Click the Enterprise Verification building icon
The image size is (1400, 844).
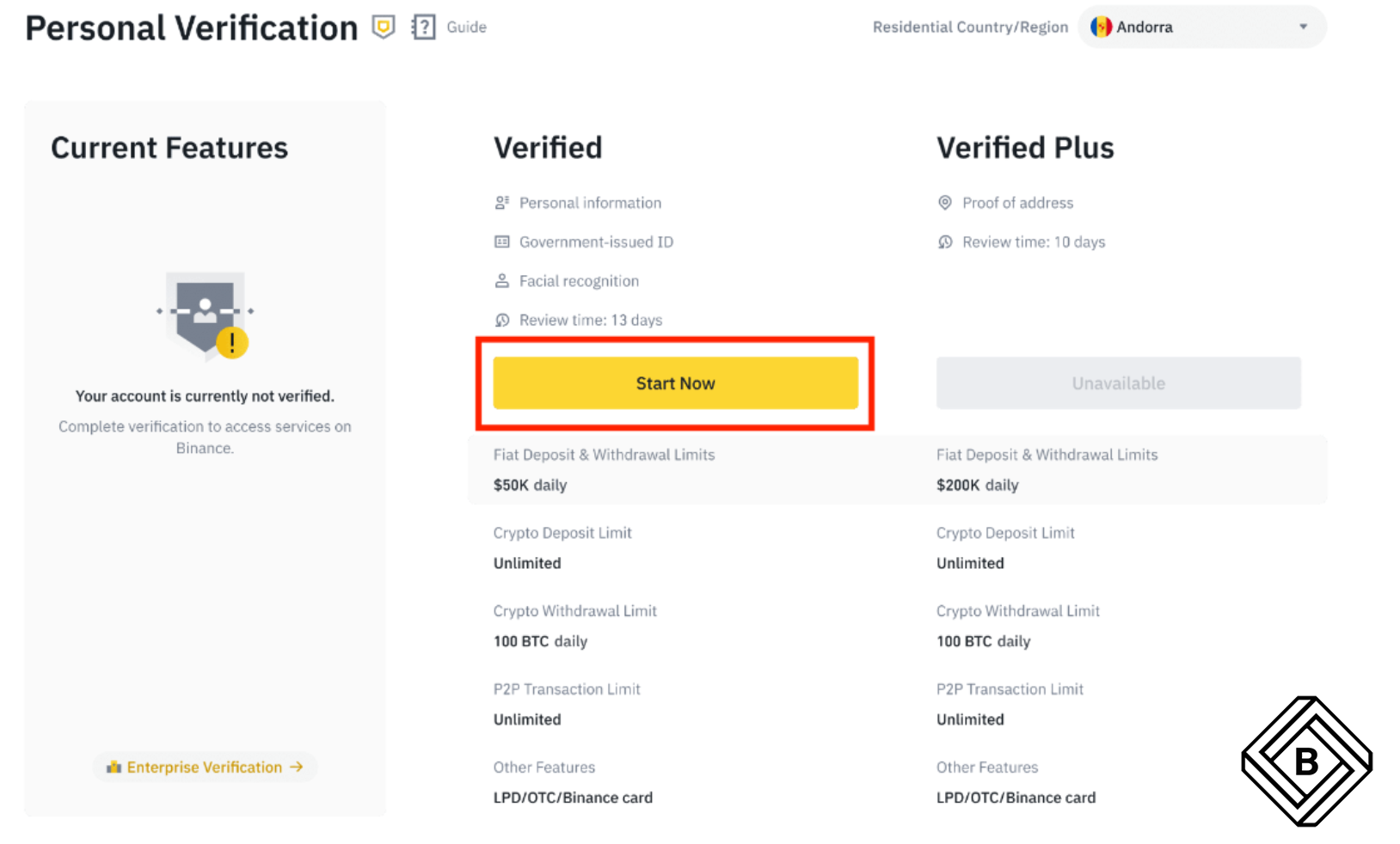pyautogui.click(x=114, y=767)
